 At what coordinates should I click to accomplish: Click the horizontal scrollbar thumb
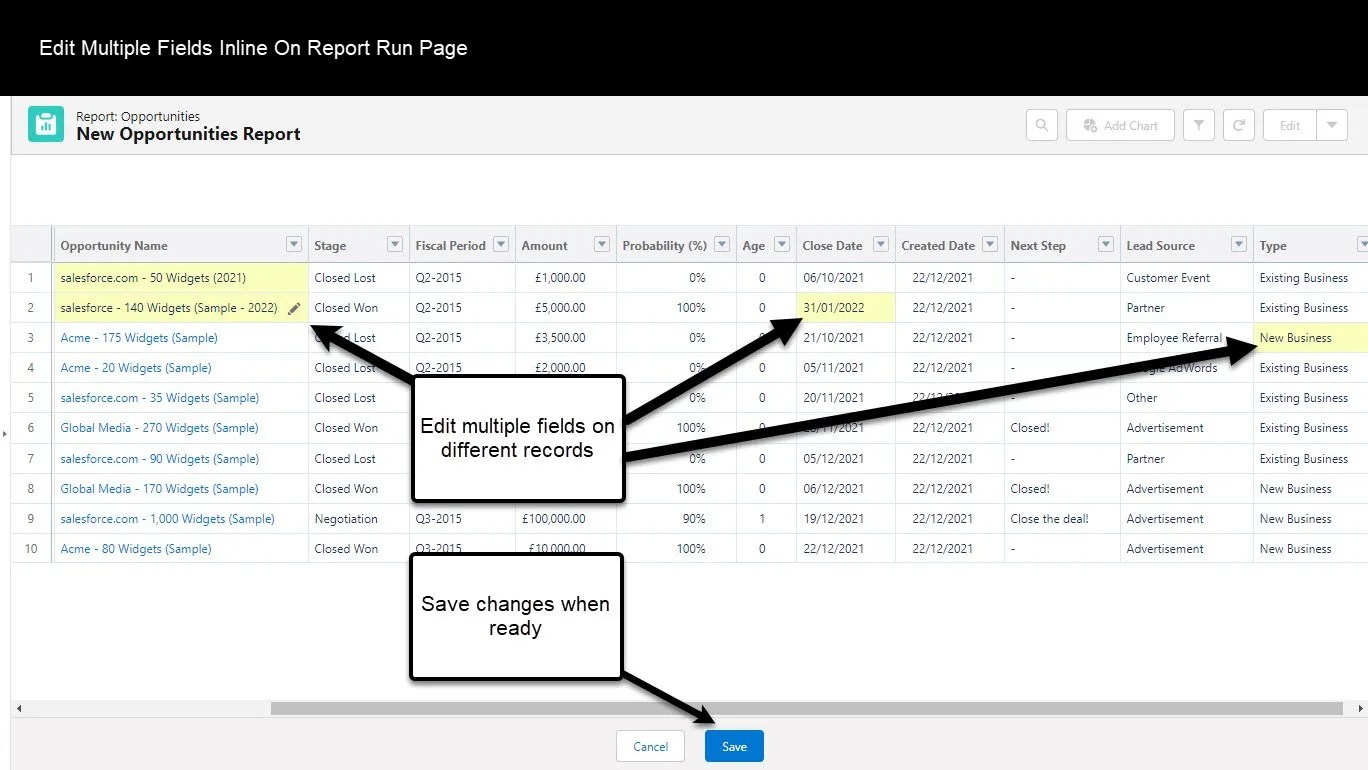click(806, 708)
